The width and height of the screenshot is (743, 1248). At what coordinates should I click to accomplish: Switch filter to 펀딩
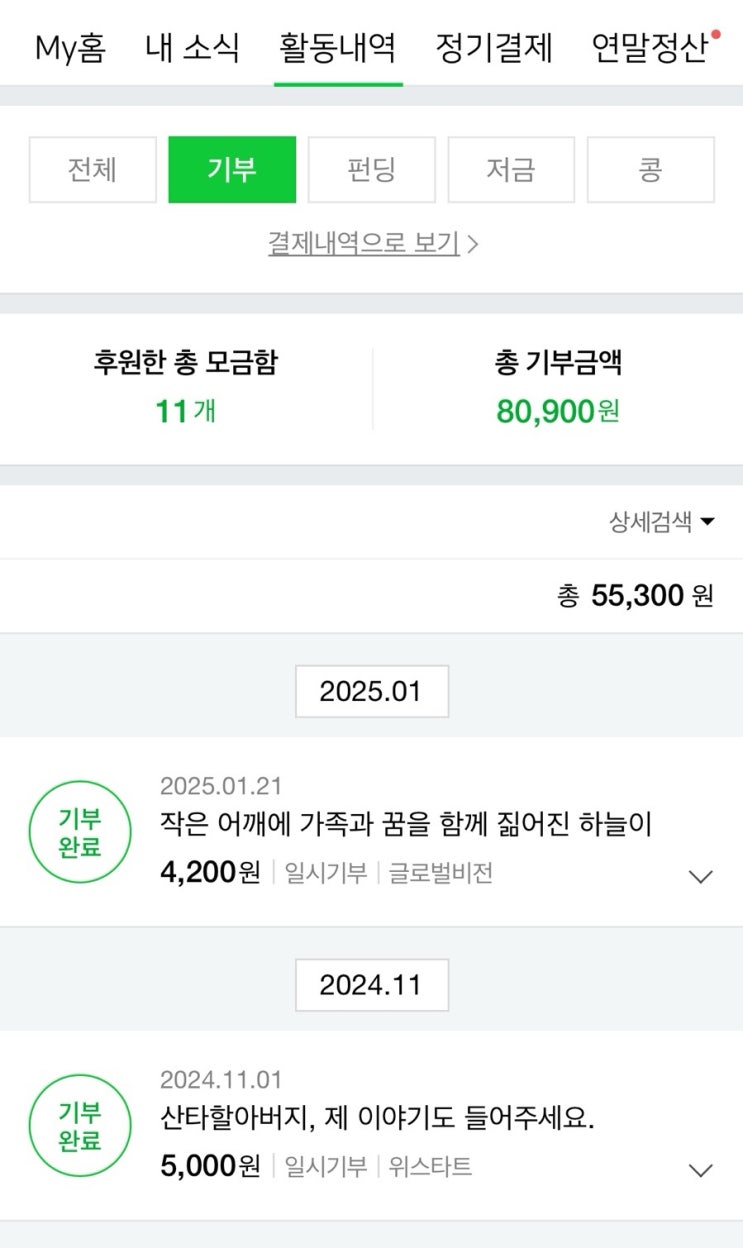[x=372, y=170]
